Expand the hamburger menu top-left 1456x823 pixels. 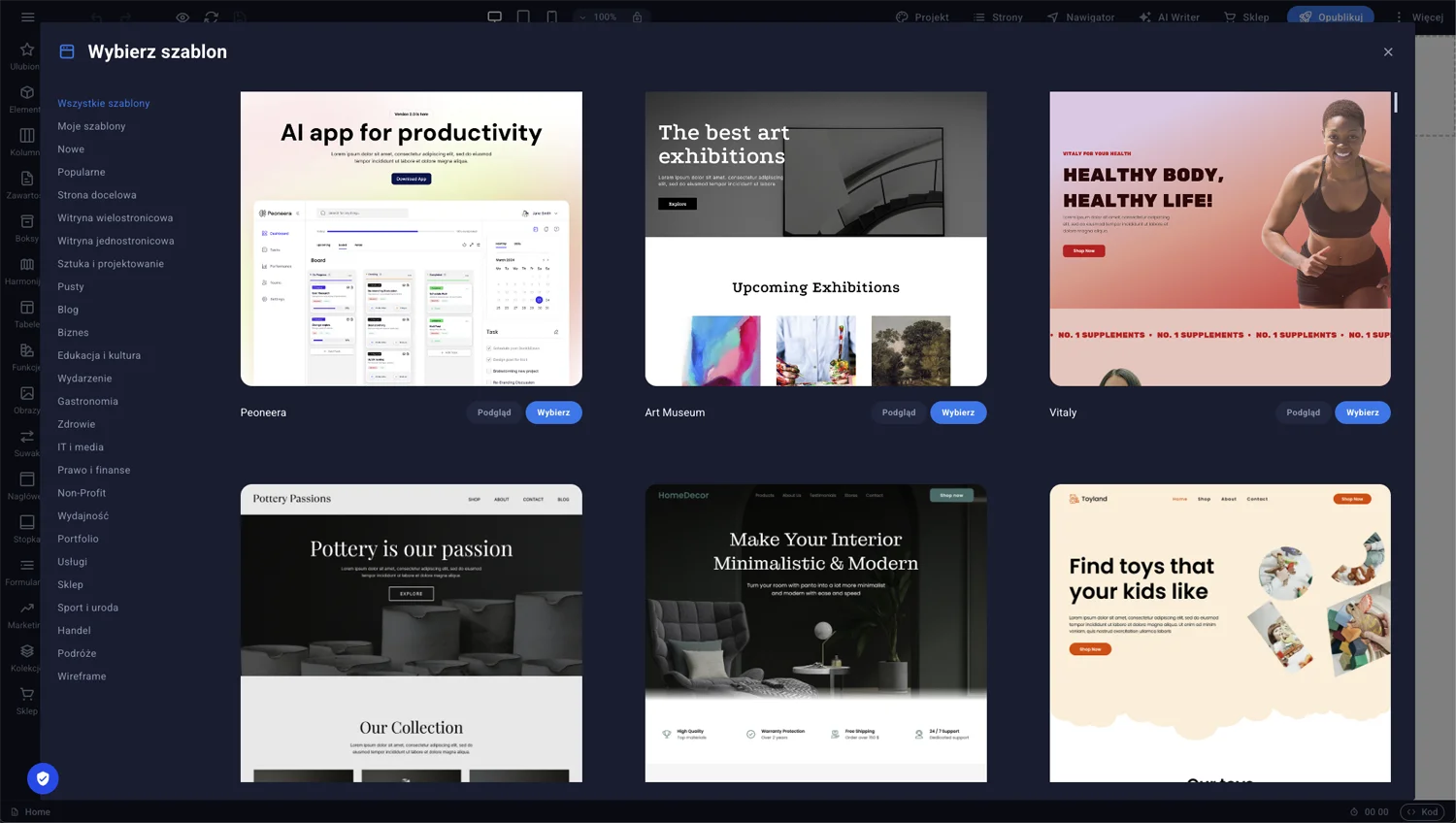coord(27,16)
